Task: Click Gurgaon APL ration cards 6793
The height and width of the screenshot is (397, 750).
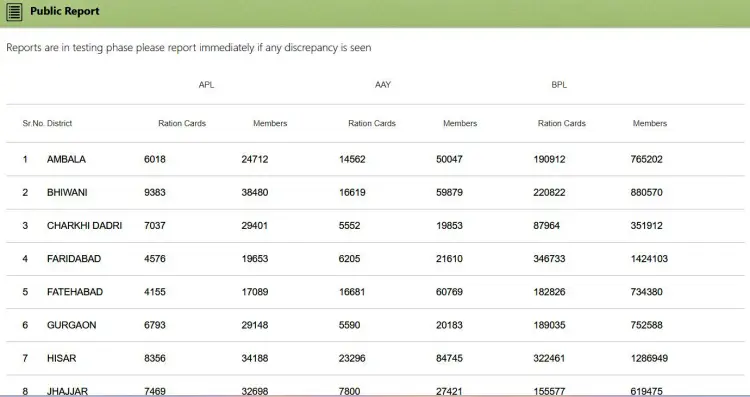Action: pos(154,325)
